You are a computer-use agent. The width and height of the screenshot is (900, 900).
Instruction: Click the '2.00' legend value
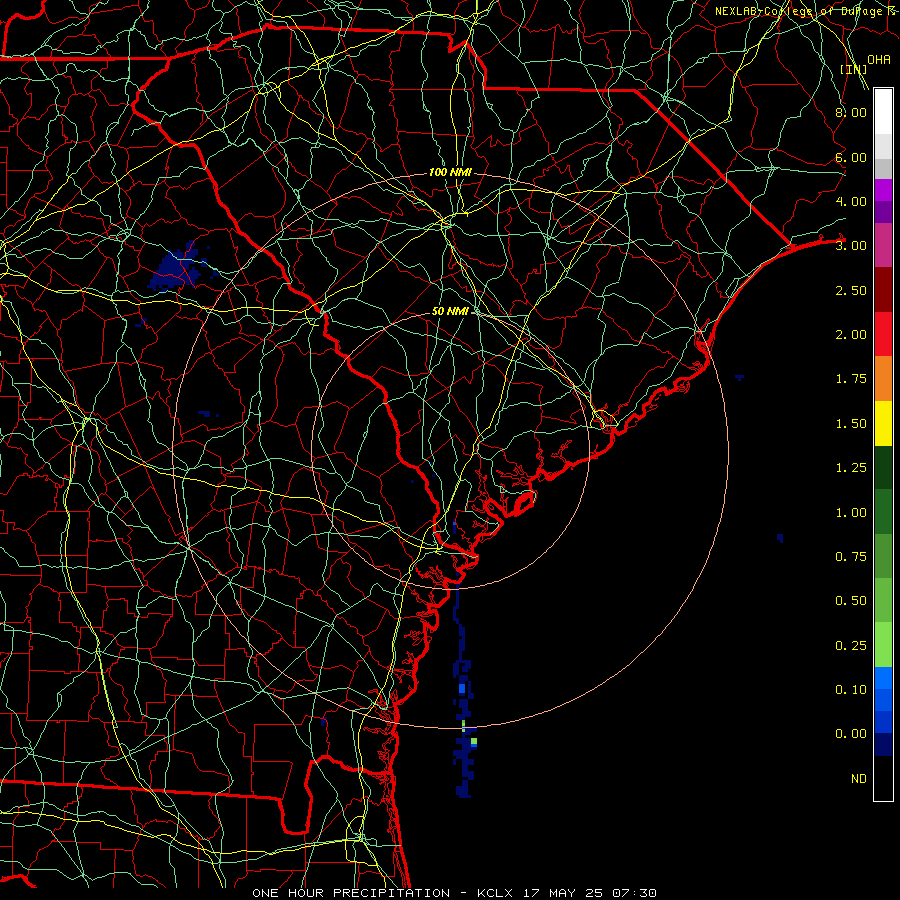click(851, 335)
